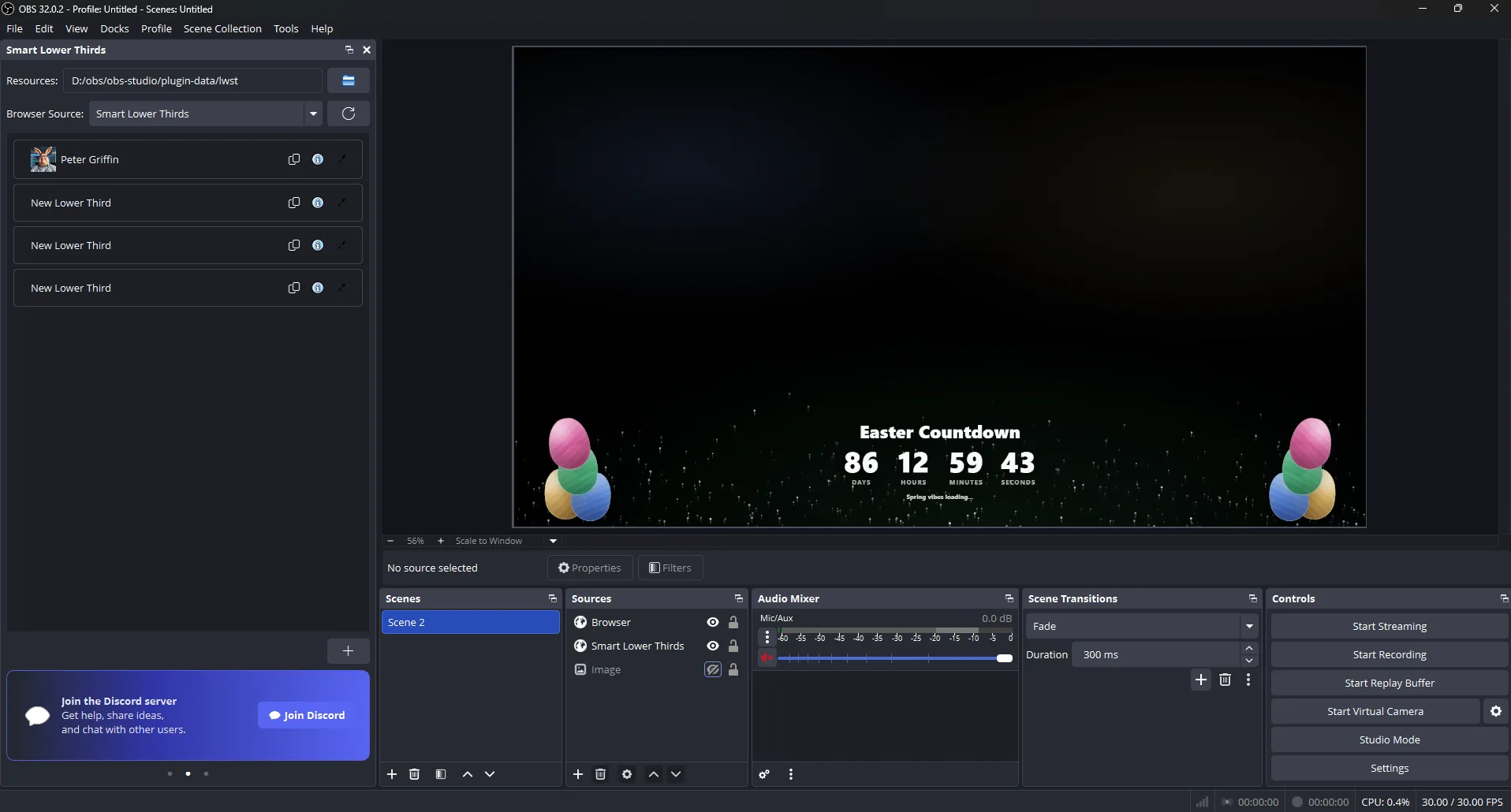Lock the Smart Lower Thirds source
Image resolution: width=1511 pixels, height=812 pixels.
click(733, 646)
